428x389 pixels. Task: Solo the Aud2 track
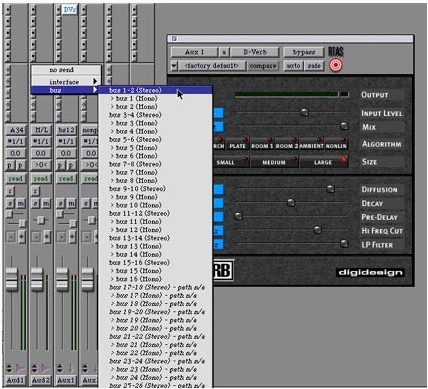tap(36, 203)
